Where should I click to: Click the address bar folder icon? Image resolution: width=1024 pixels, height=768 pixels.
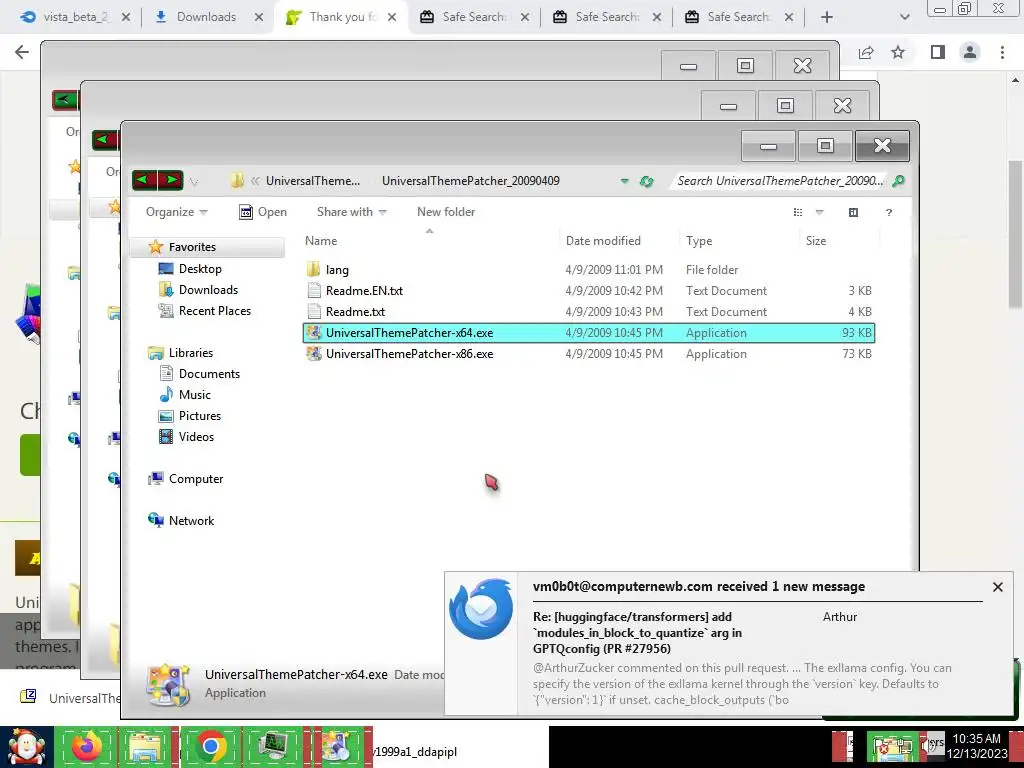click(237, 181)
